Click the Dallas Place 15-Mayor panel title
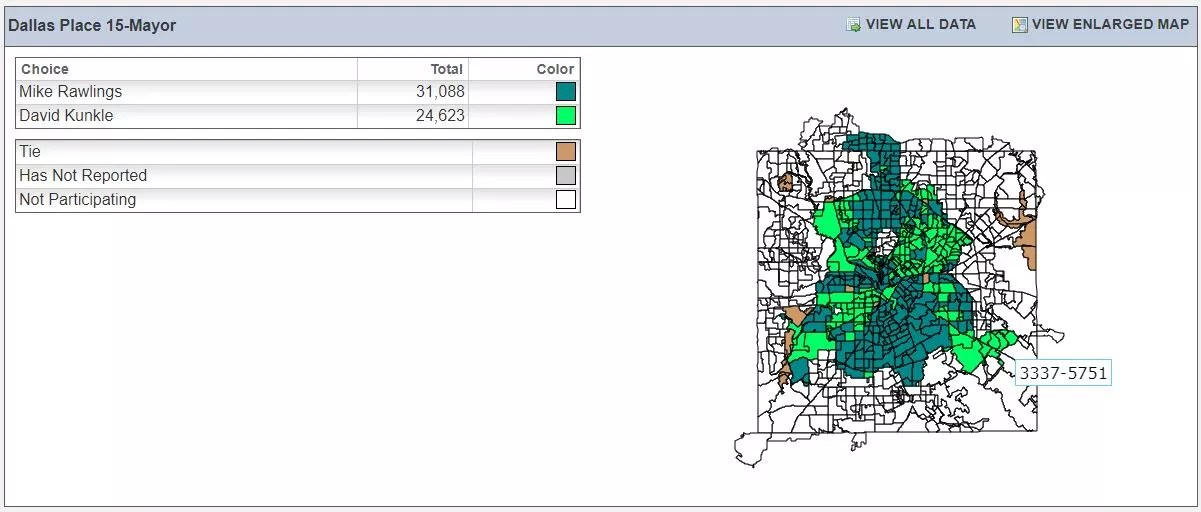The image size is (1201, 512). [92, 25]
